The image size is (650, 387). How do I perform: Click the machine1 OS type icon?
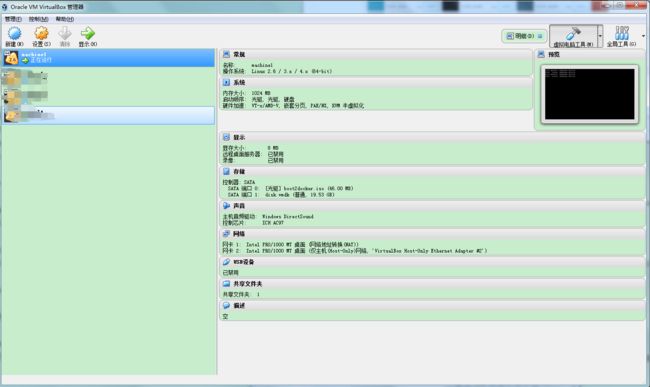coord(11,58)
